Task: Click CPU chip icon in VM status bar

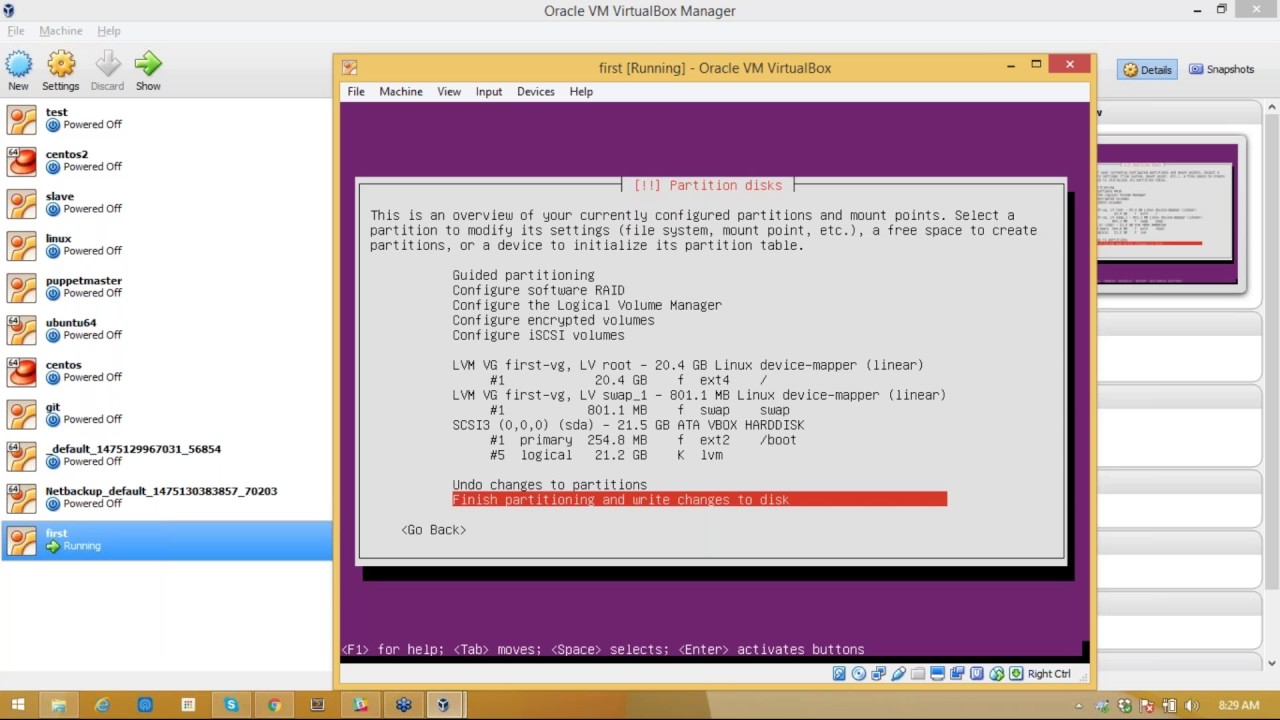Action: [977, 674]
